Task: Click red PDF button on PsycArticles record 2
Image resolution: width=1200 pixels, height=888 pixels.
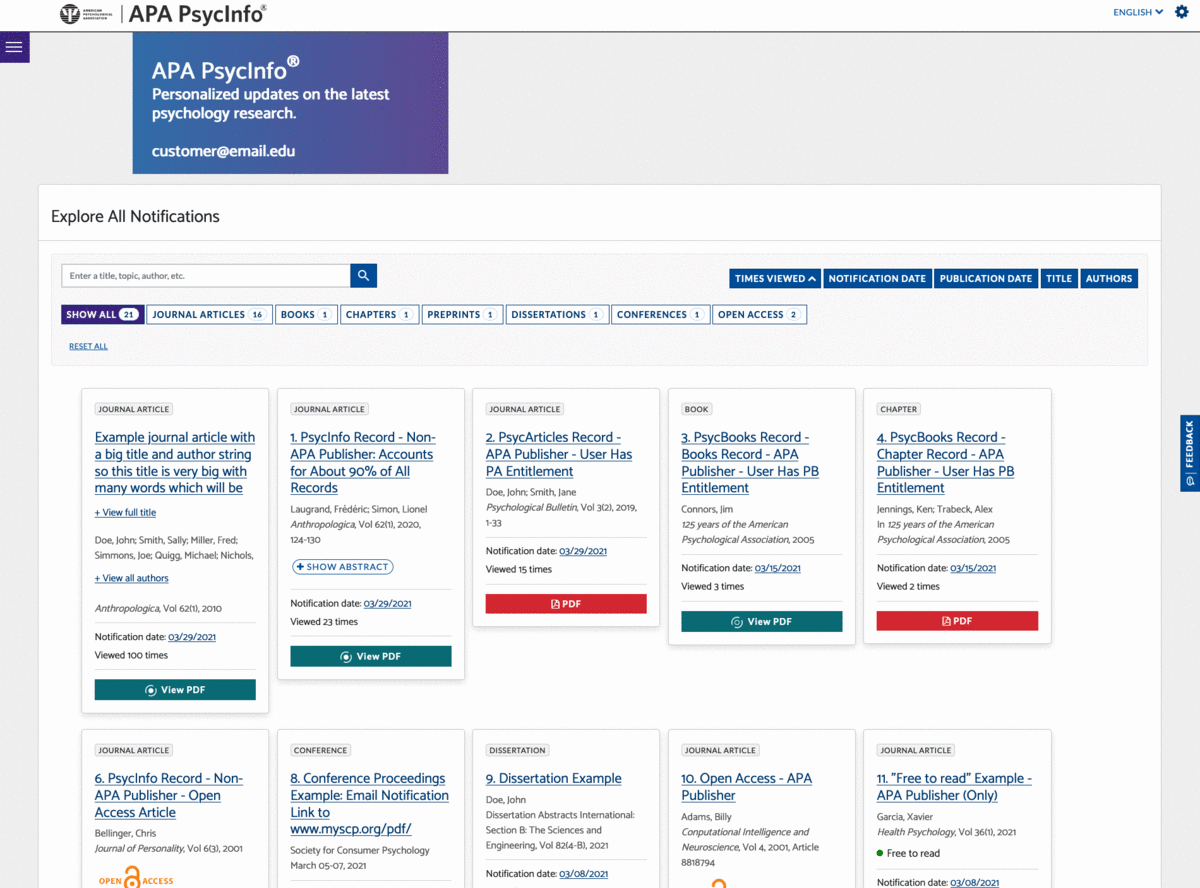Action: (566, 604)
